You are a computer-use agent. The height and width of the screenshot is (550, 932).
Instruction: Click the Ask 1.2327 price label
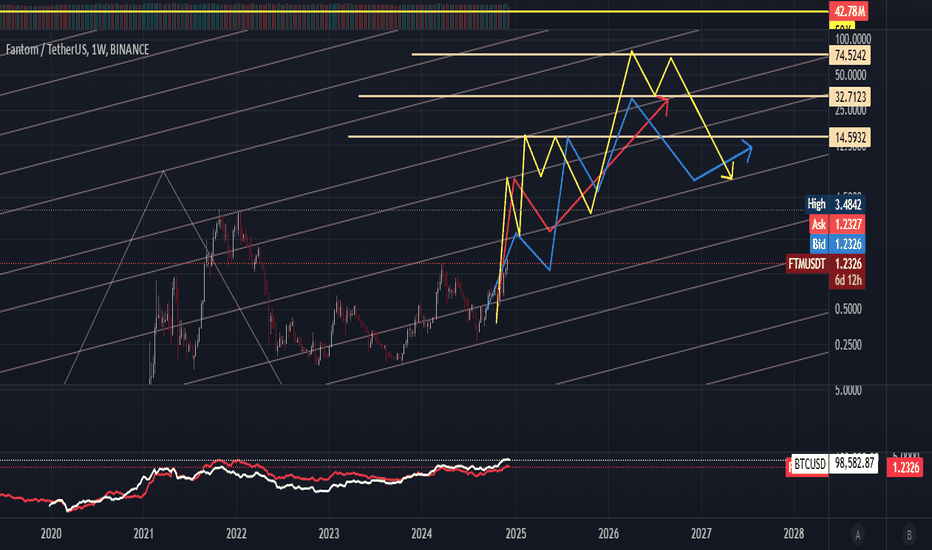(837, 224)
